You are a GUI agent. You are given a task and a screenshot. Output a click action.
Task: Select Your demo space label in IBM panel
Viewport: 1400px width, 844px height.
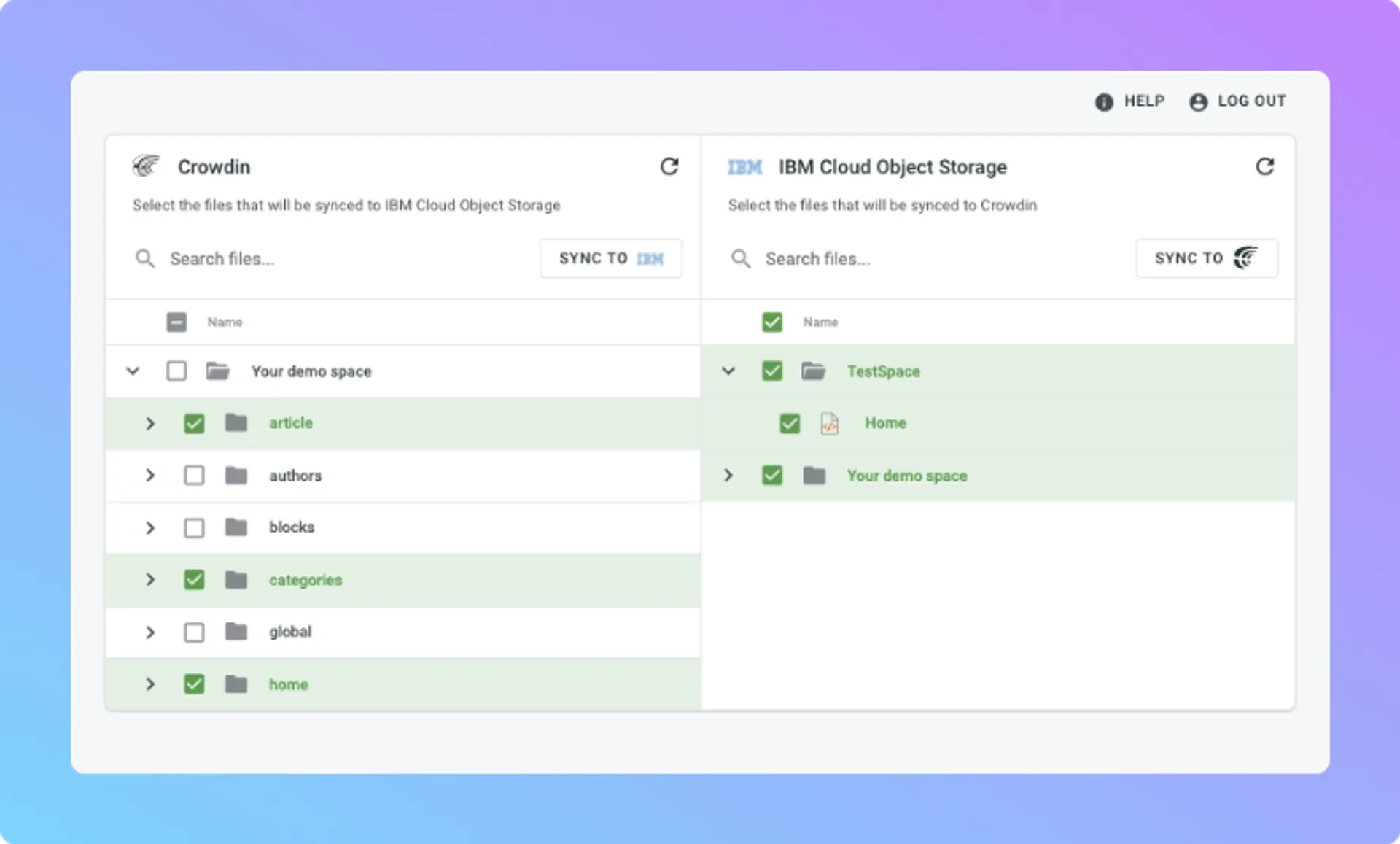(x=907, y=476)
